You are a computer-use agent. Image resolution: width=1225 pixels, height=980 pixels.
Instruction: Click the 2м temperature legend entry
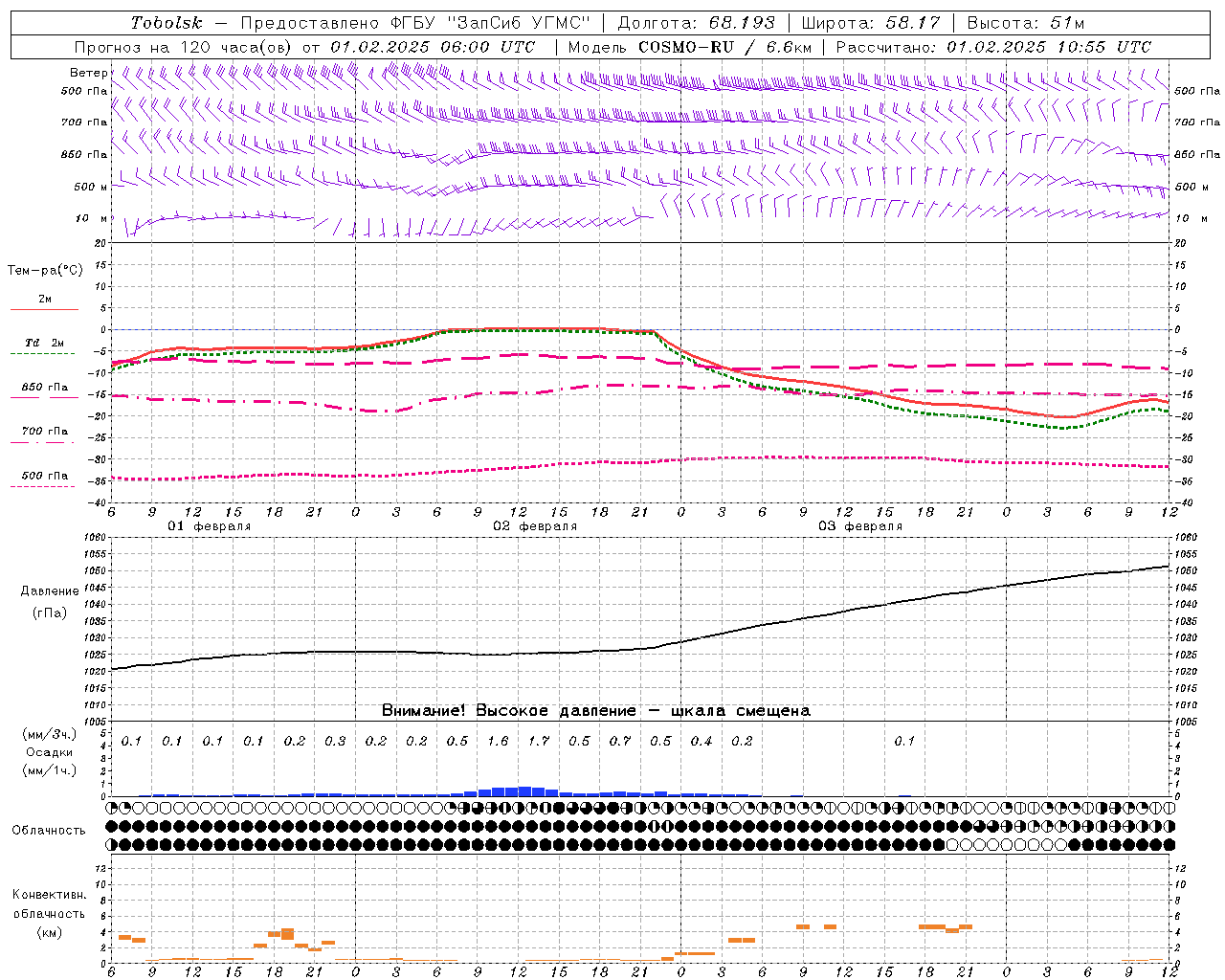(45, 300)
